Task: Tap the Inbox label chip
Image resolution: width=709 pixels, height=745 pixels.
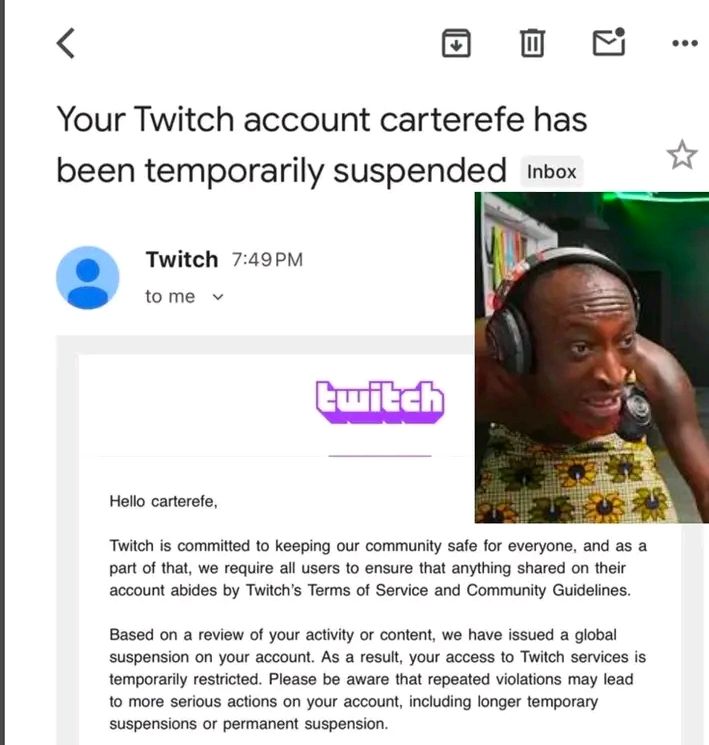Action: [551, 172]
